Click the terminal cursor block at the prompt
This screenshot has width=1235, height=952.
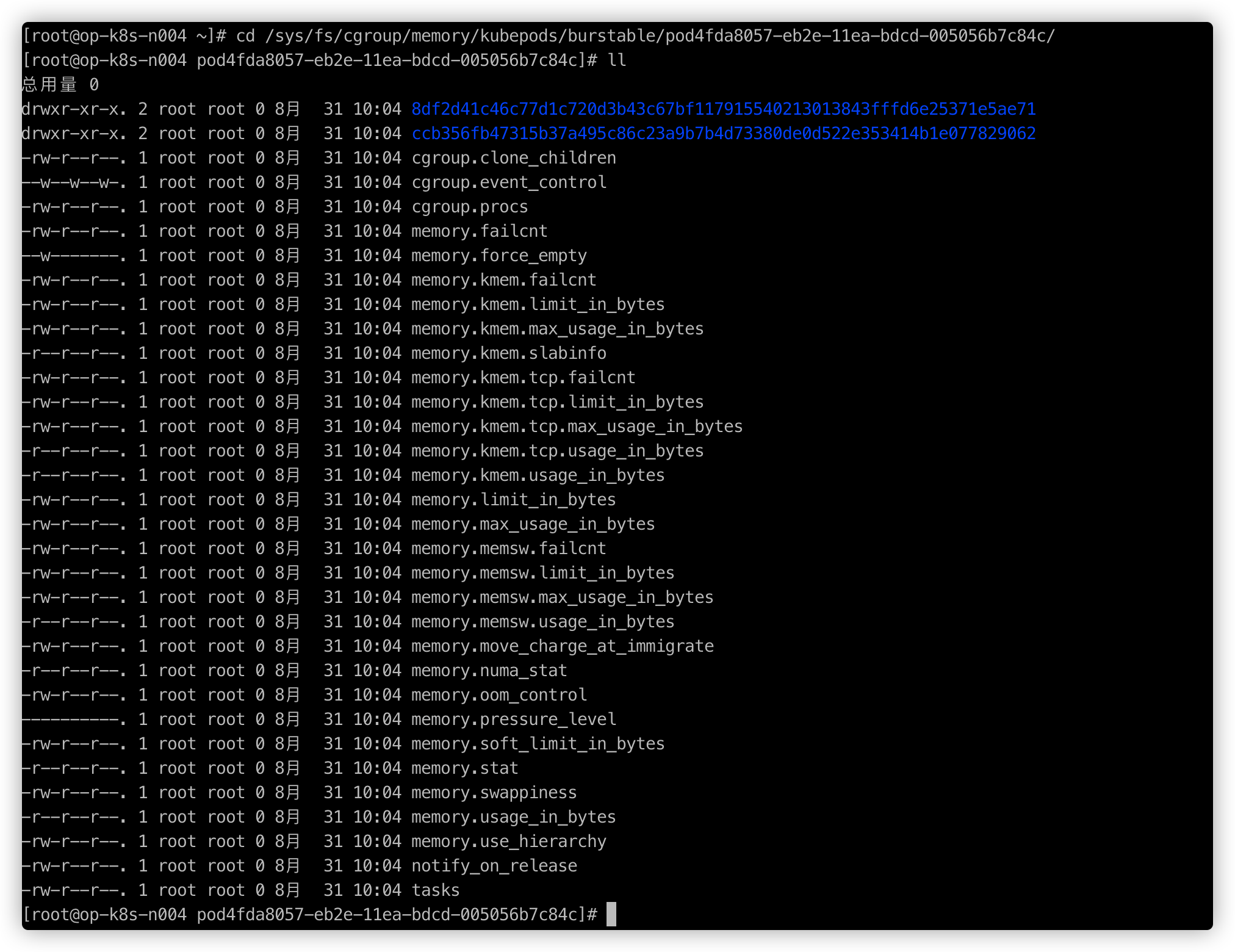[x=611, y=914]
